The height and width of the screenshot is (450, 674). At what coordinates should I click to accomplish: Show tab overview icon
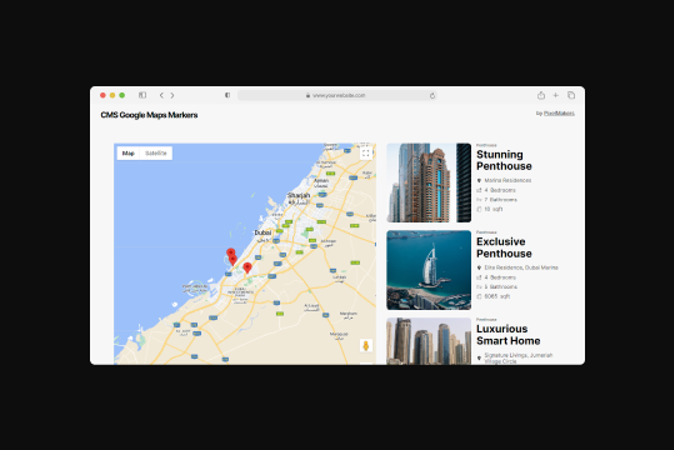point(571,95)
